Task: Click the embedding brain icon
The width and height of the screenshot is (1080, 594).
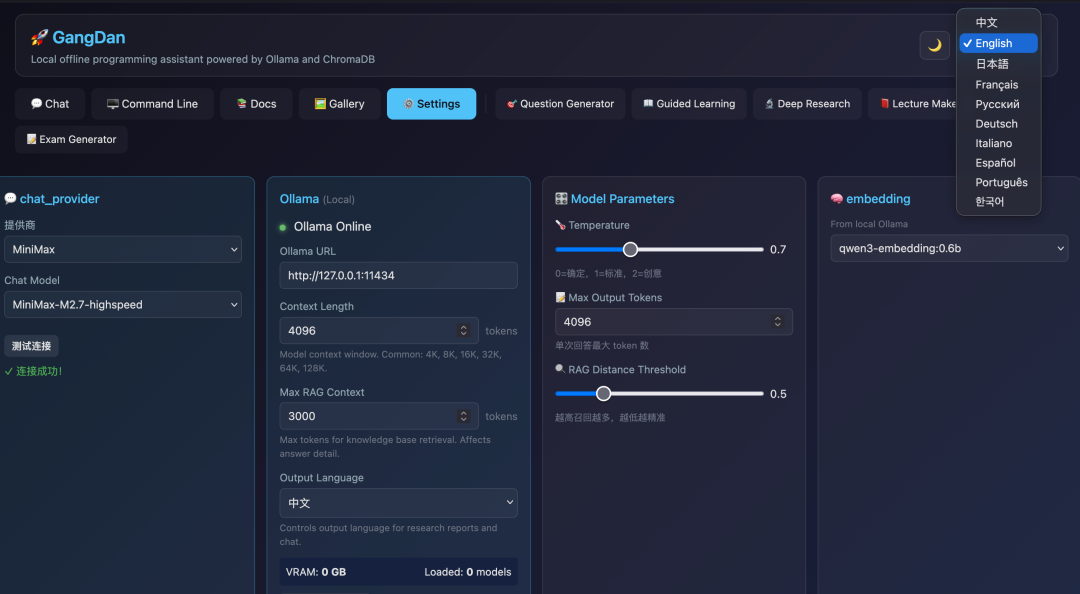Action: (837, 198)
